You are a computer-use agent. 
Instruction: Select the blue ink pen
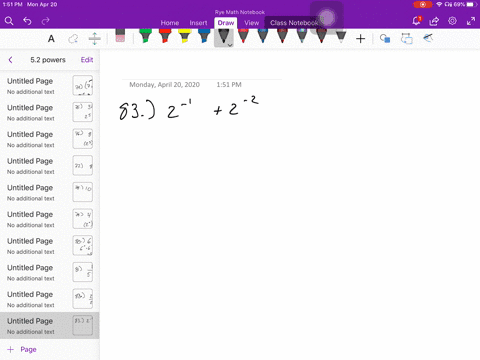click(x=263, y=36)
